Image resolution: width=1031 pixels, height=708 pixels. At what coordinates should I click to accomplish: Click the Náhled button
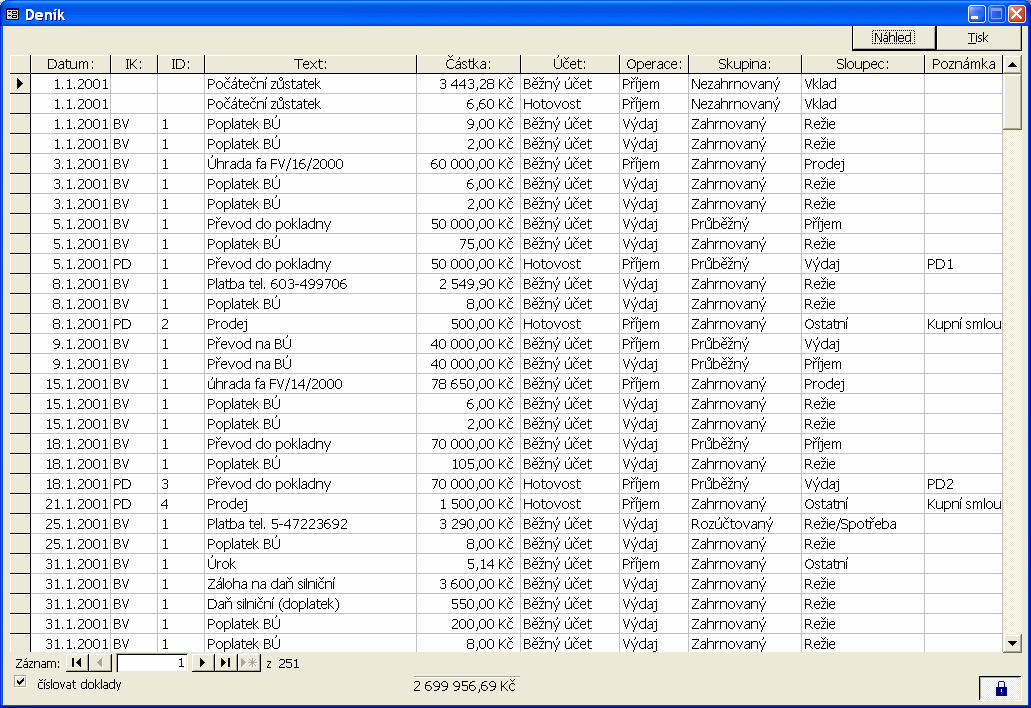tap(893, 38)
